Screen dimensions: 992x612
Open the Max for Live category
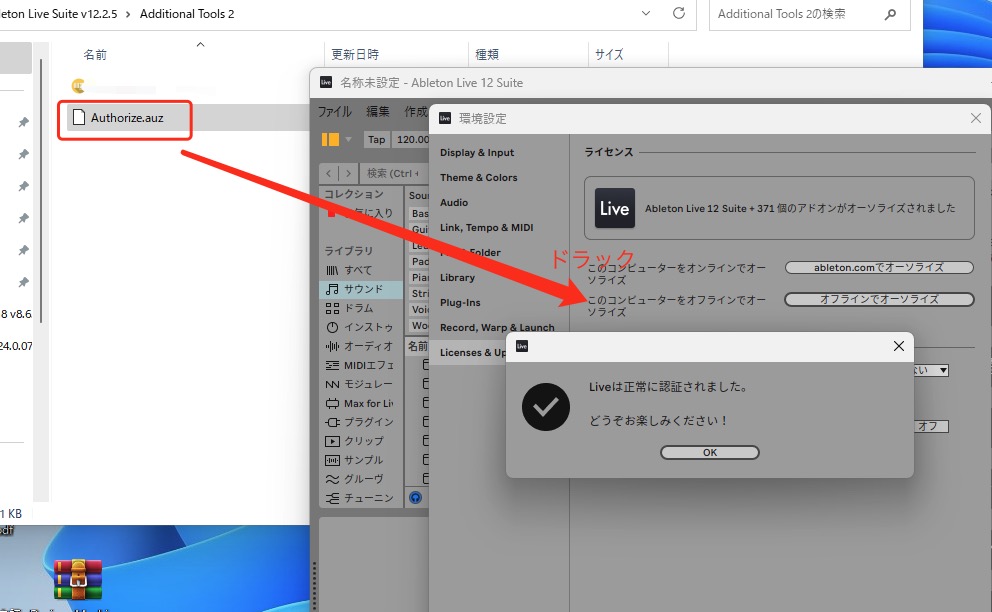[x=361, y=403]
